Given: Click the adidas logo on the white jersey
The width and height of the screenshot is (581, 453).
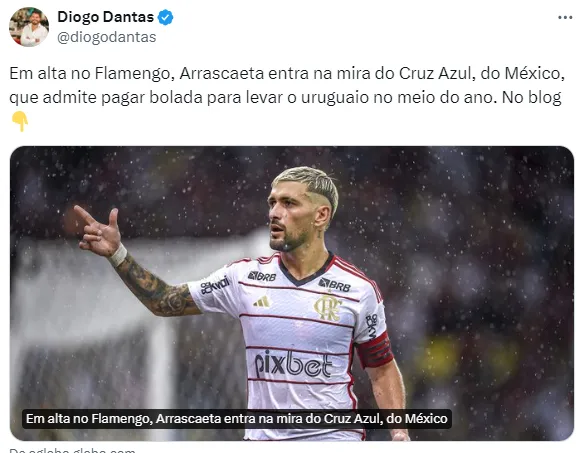Looking at the screenshot, I should (x=262, y=302).
